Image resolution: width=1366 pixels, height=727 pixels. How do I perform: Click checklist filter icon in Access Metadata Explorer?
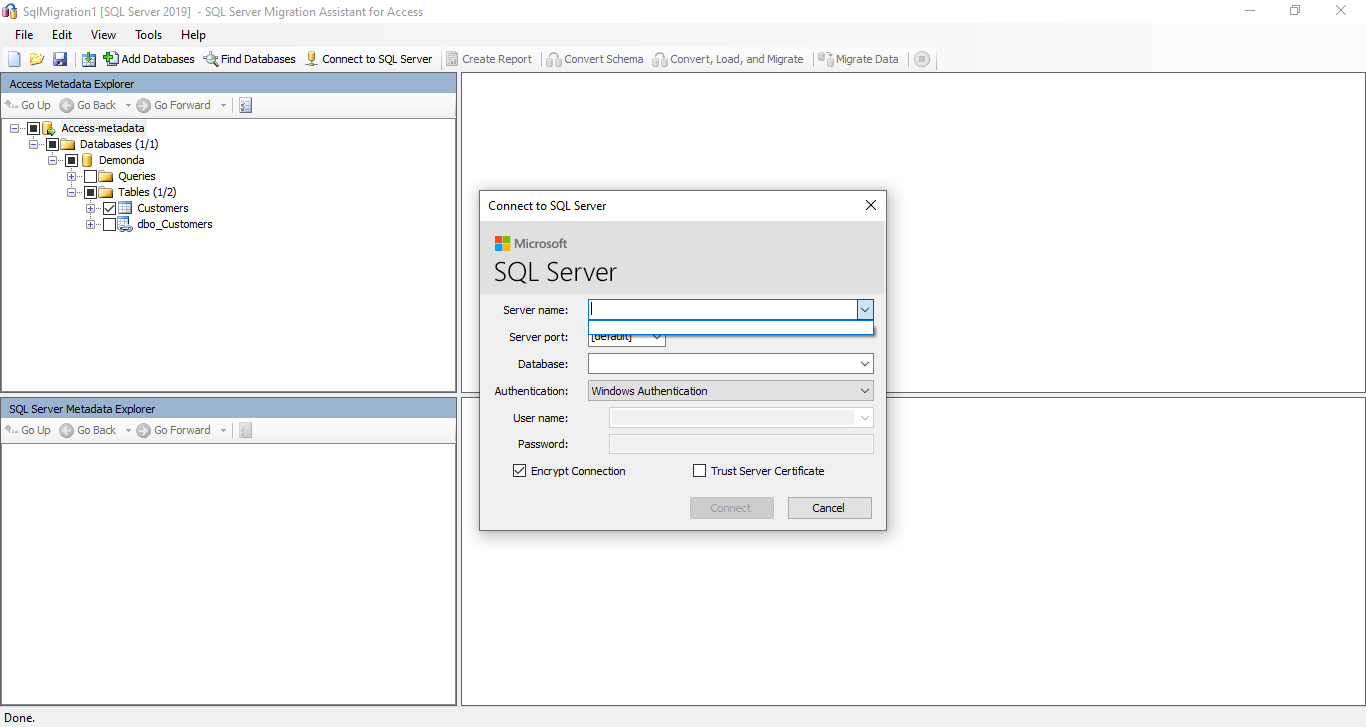(x=246, y=105)
